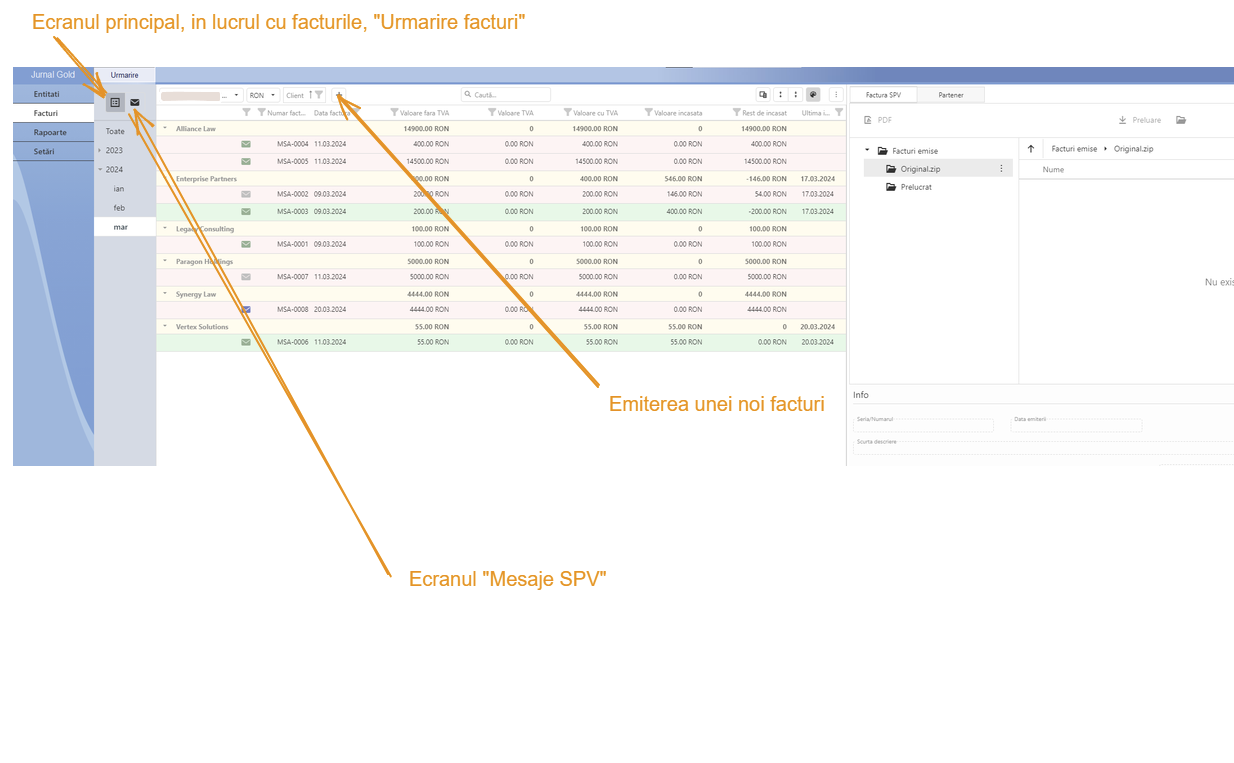Open the folder icon next to Preluare

(x=1181, y=120)
